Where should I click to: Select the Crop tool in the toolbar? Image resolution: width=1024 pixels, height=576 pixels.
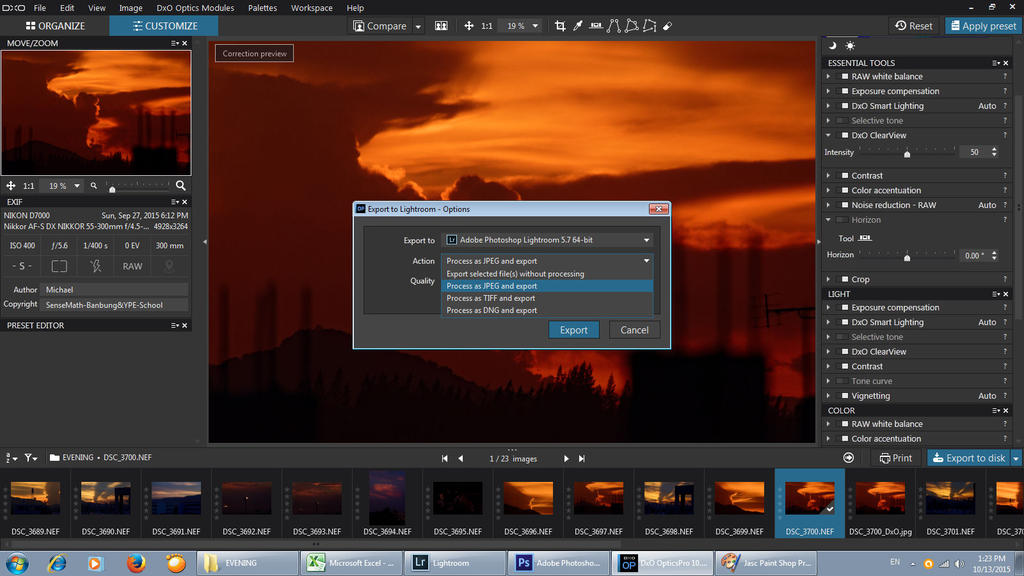pos(560,25)
